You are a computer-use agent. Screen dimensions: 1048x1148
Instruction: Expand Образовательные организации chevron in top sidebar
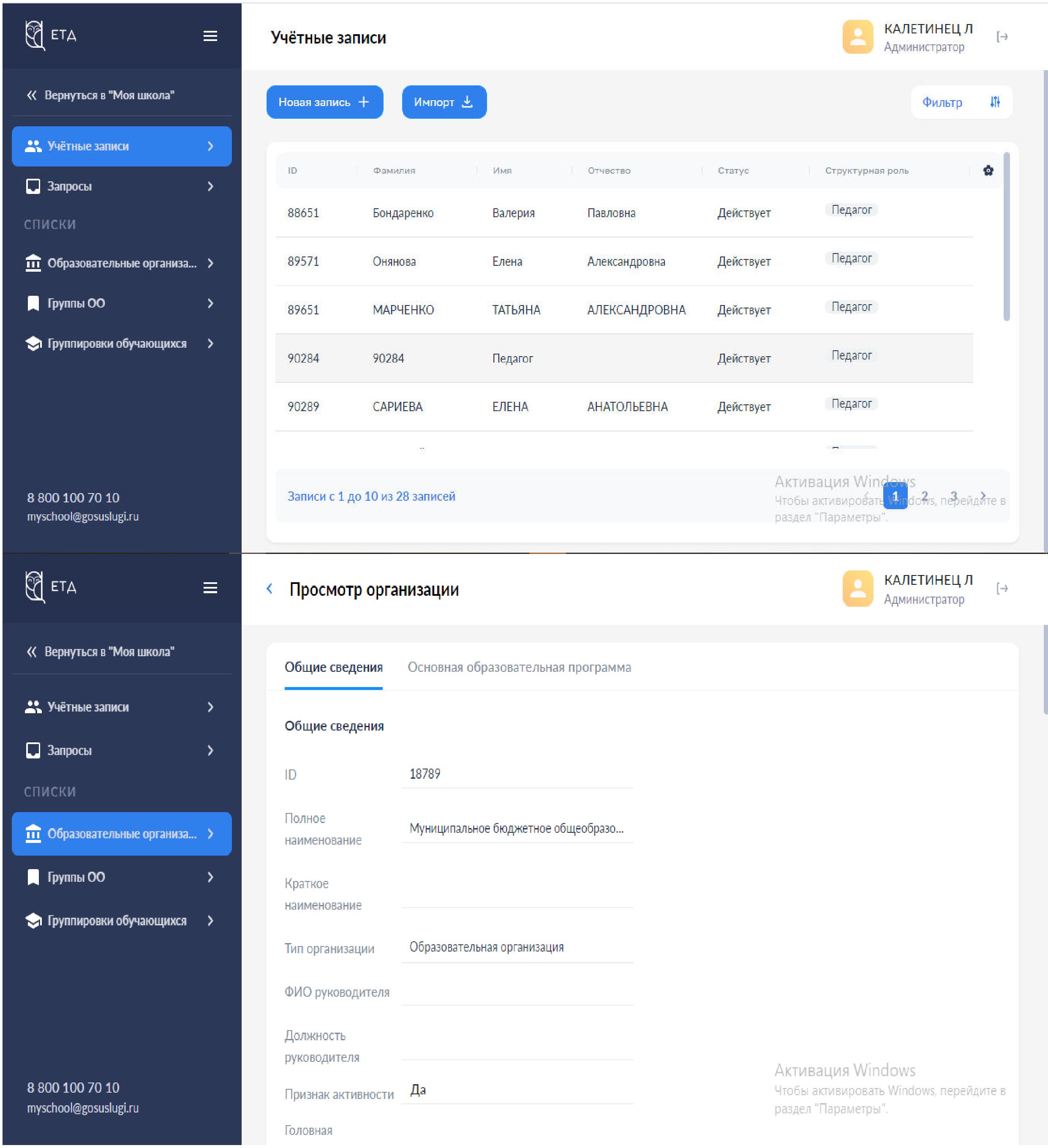[x=211, y=263]
